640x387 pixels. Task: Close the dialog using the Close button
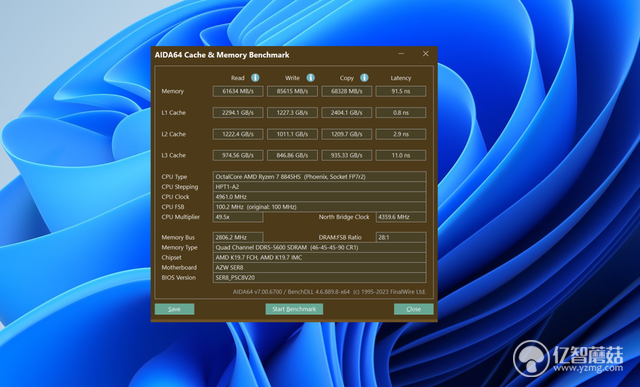(413, 309)
